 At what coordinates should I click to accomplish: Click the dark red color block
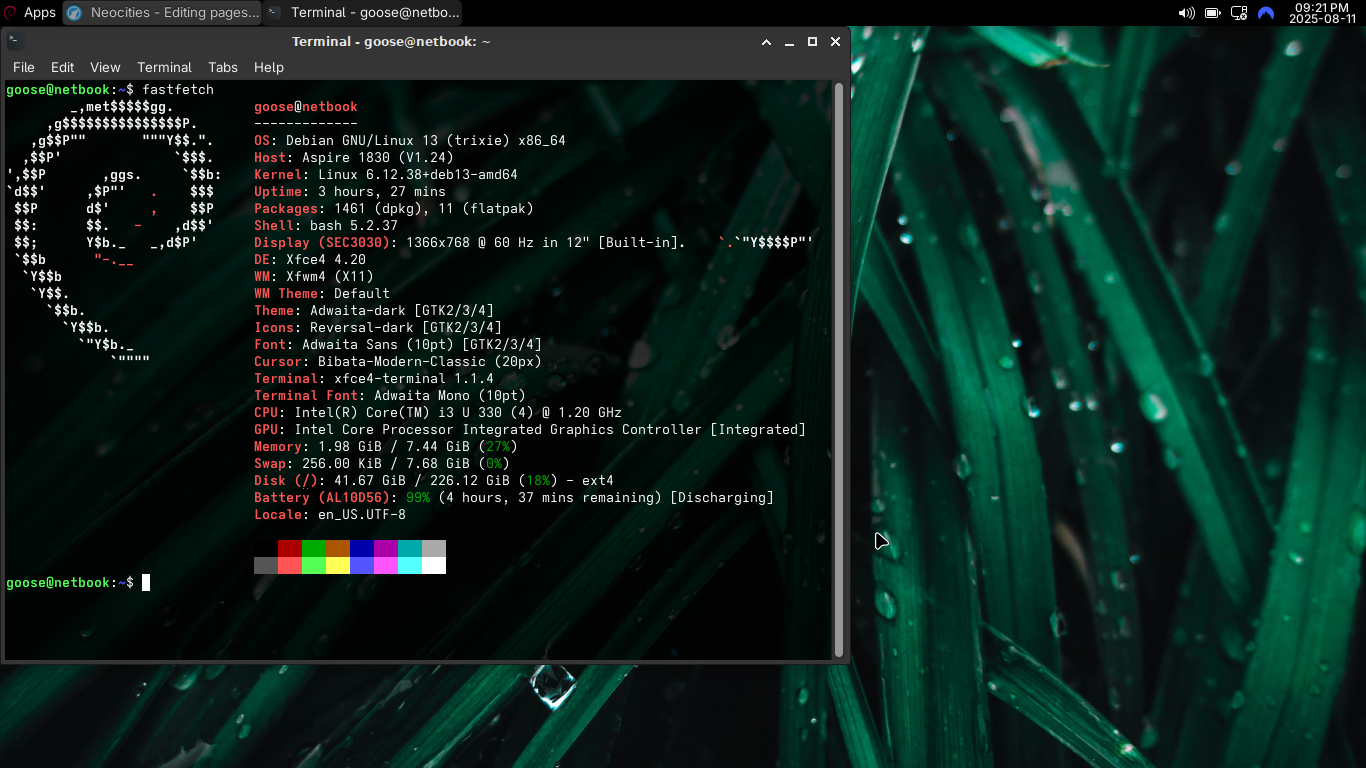point(290,548)
